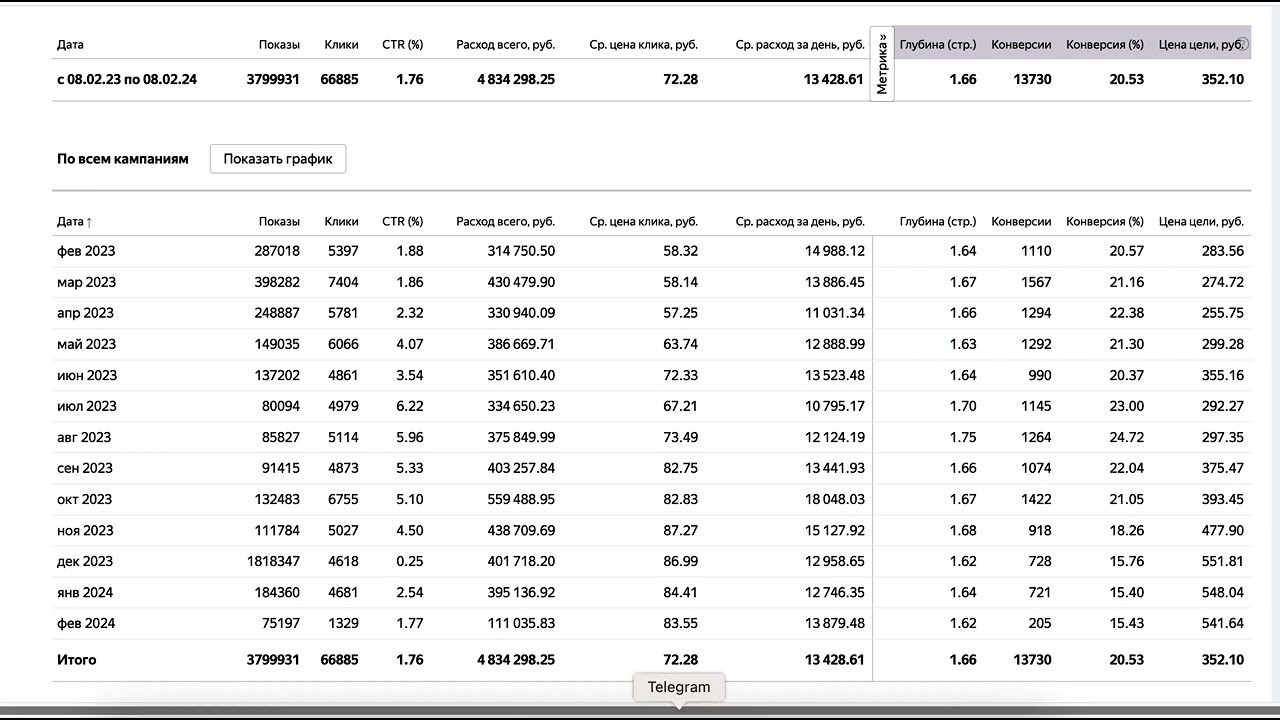Select total spend 4 834 298.25 in Итого row
Image resolution: width=1280 pixels, height=720 pixels.
(x=516, y=660)
